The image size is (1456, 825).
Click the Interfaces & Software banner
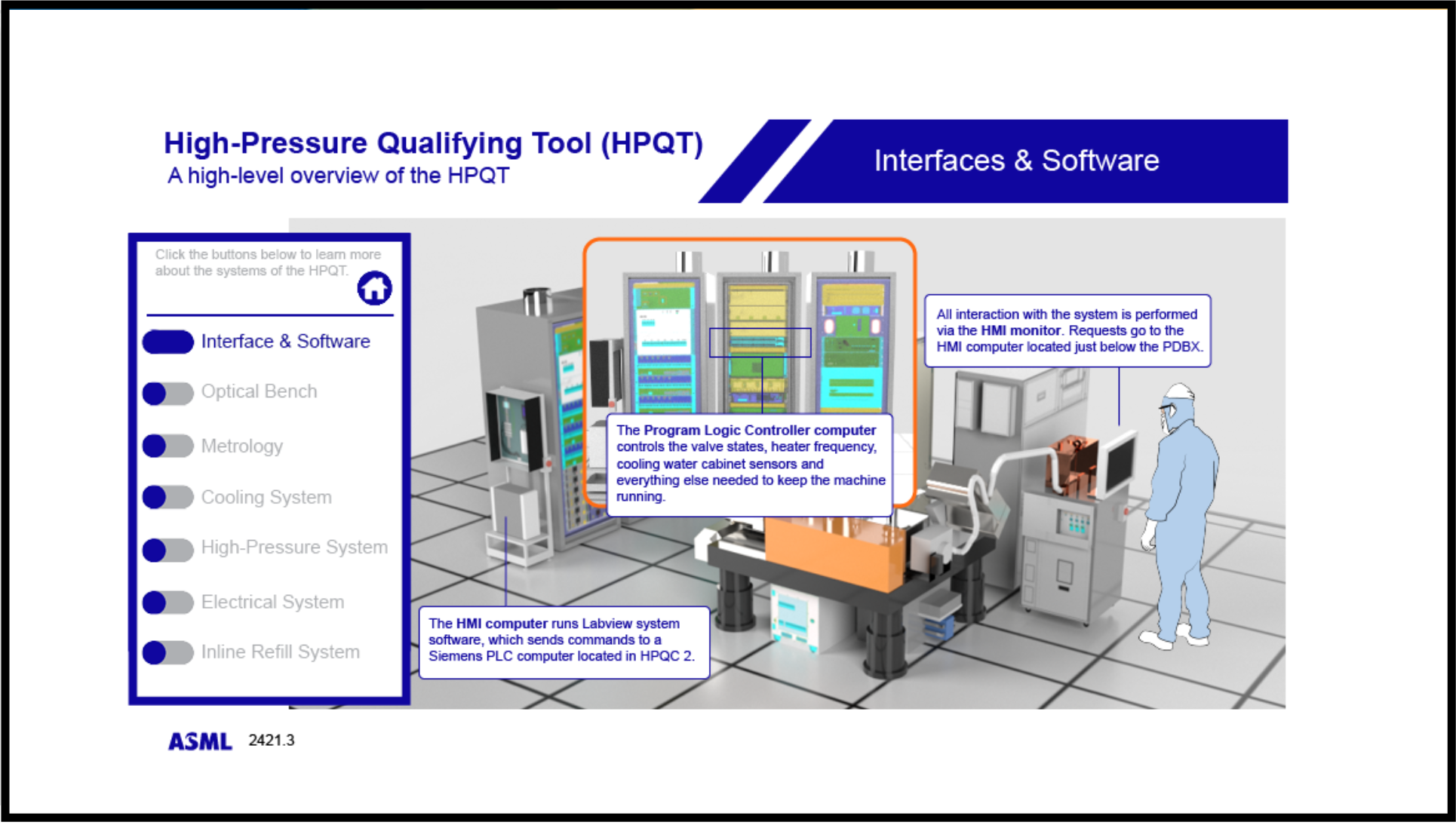coord(1015,161)
